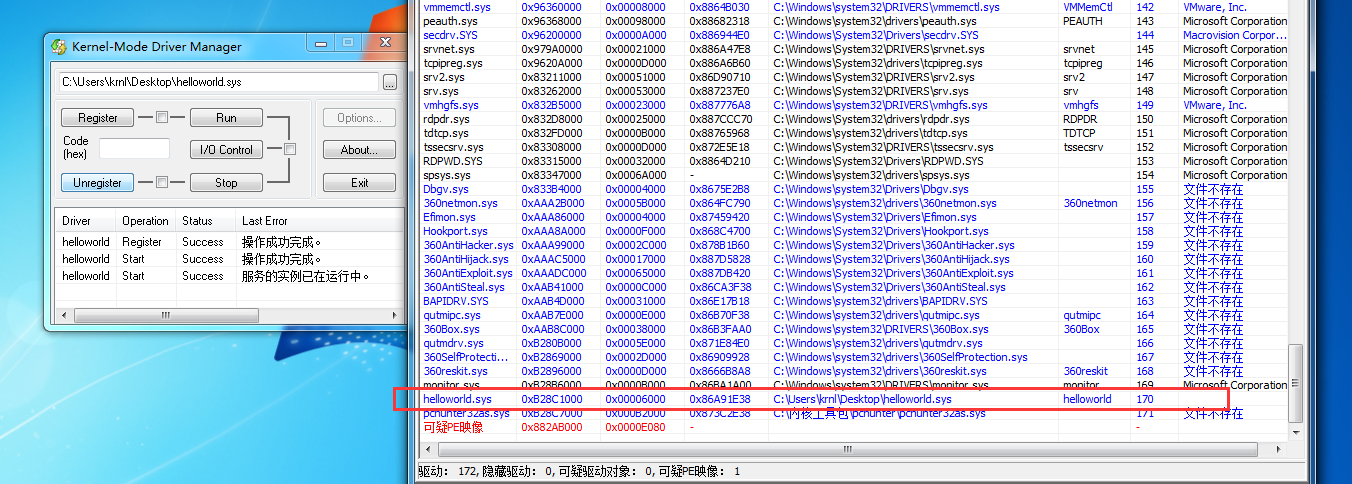This screenshot has height=484, width=1352.
Task: Toggle checkbox linking Register and Run
Action: (162, 118)
